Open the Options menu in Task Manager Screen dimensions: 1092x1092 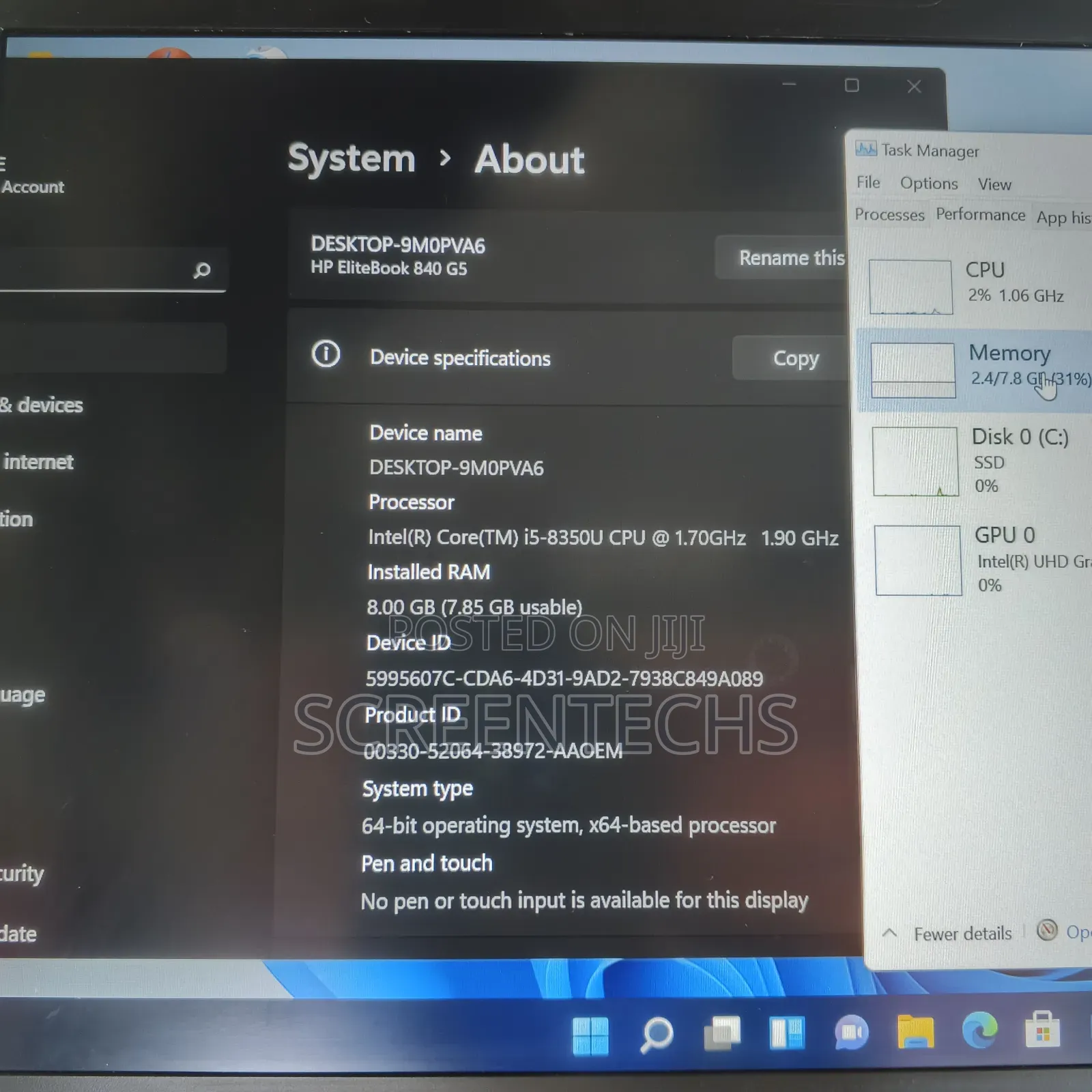[x=929, y=183]
